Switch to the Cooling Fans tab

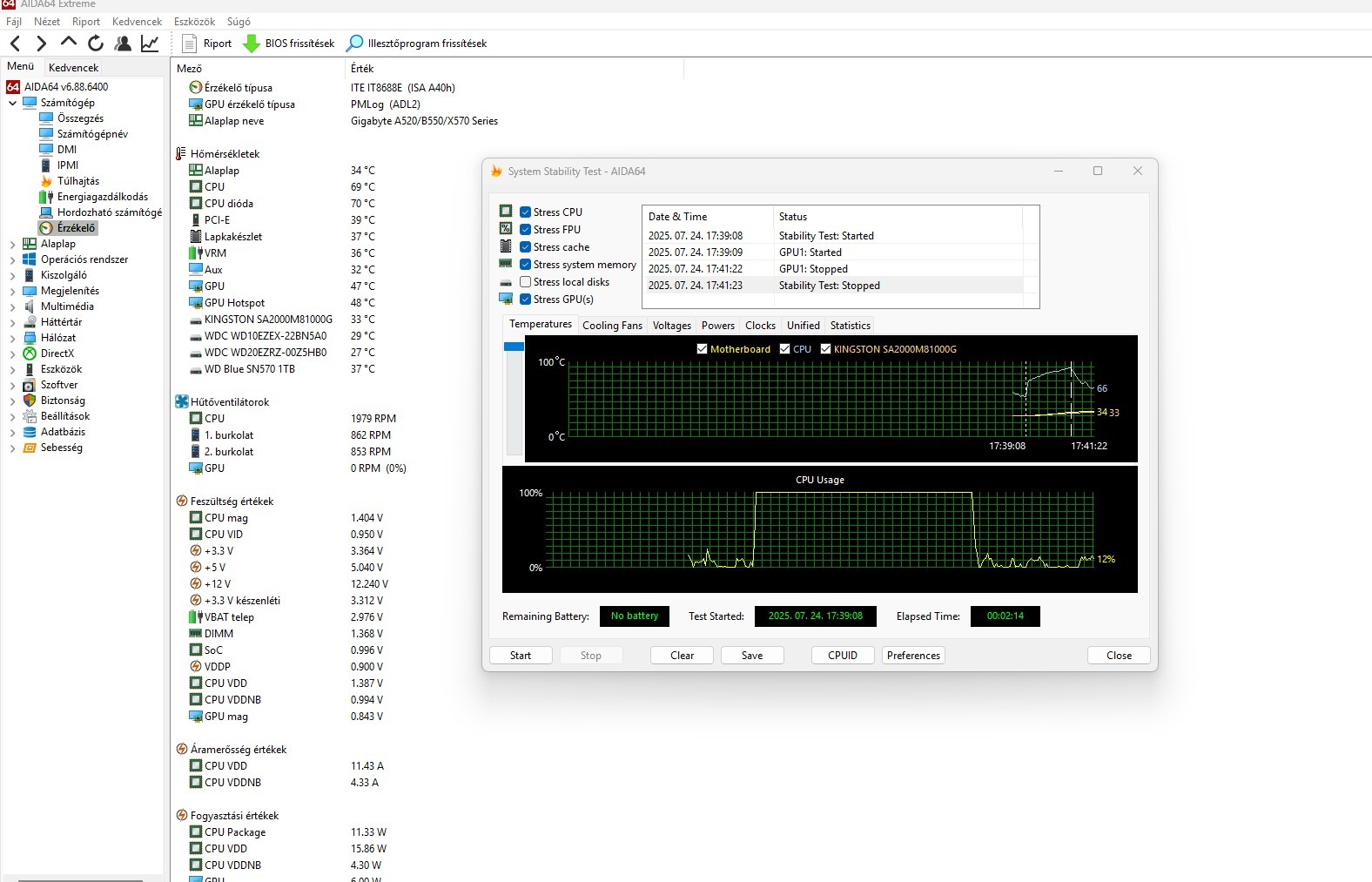coord(612,326)
